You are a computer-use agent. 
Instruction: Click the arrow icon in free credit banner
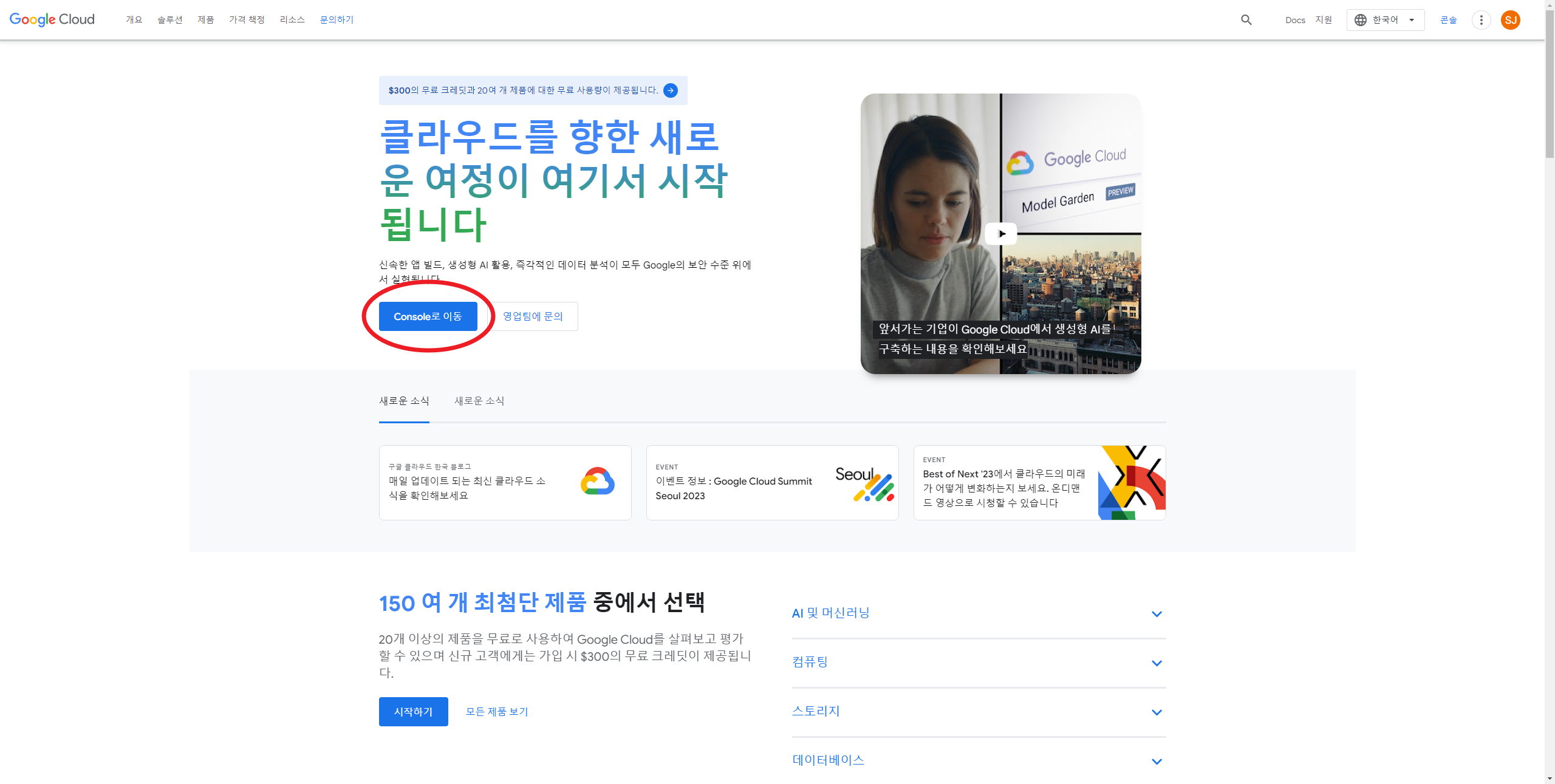click(671, 90)
